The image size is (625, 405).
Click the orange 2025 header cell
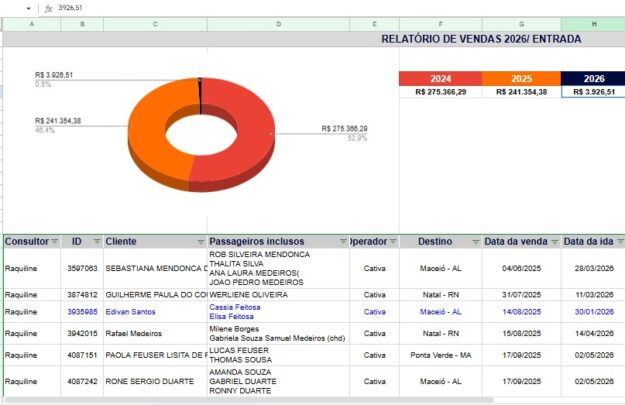point(520,78)
